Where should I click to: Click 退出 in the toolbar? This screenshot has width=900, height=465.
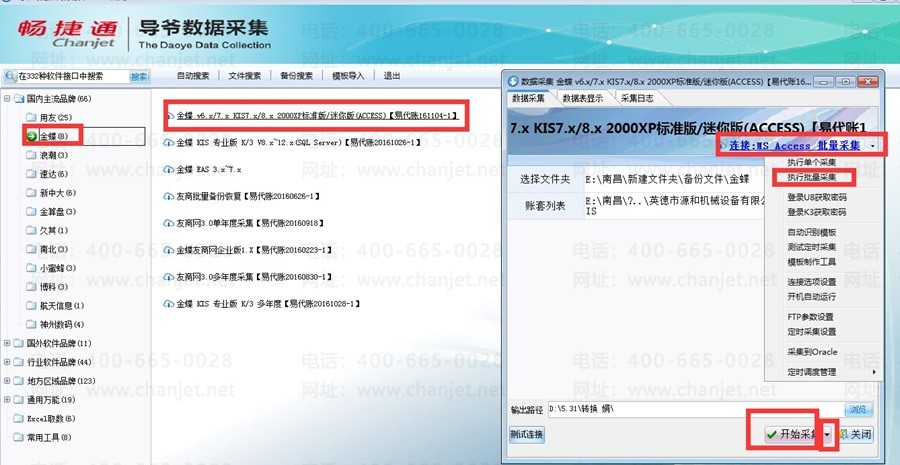coord(391,76)
